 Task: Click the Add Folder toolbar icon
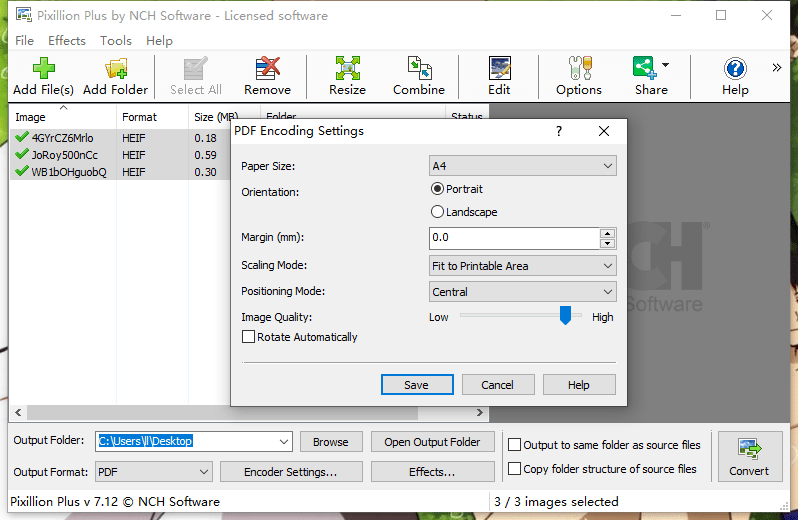pos(116,69)
